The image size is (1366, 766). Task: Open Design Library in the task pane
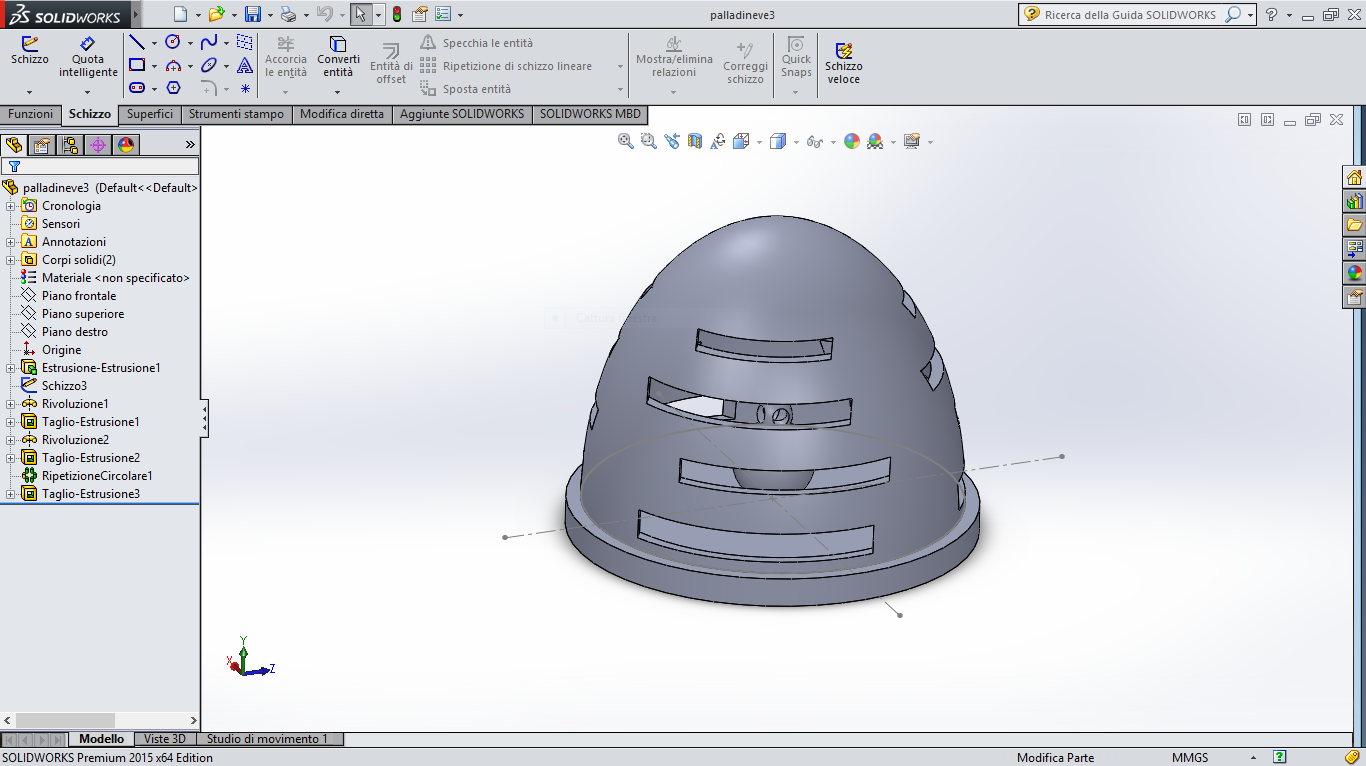pyautogui.click(x=1354, y=201)
